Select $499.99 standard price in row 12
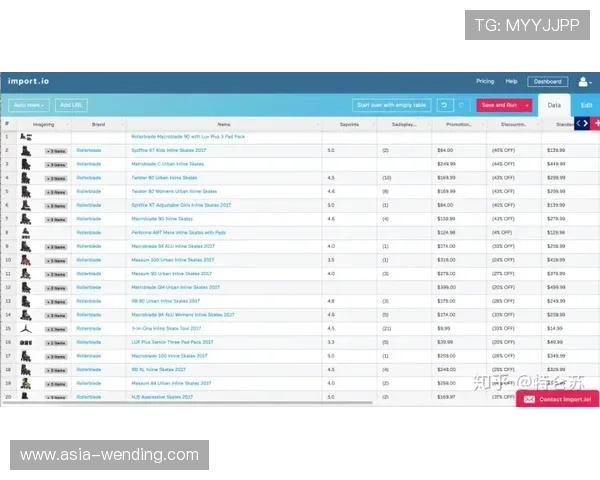Image resolution: width=600 pixels, height=480 pixels. 556,287
